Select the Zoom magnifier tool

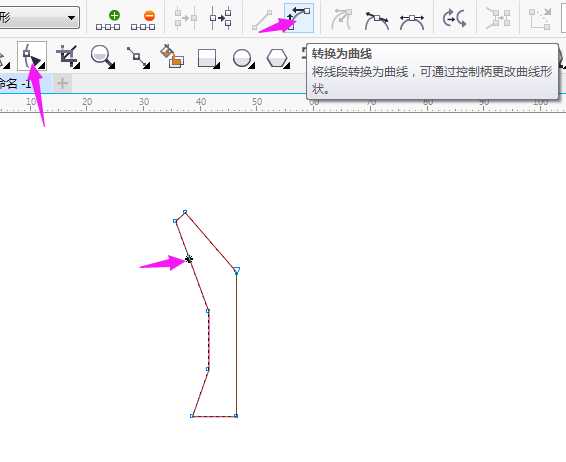(103, 57)
